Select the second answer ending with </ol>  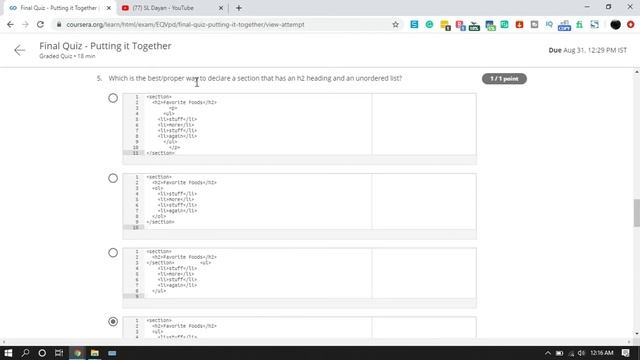(x=113, y=178)
